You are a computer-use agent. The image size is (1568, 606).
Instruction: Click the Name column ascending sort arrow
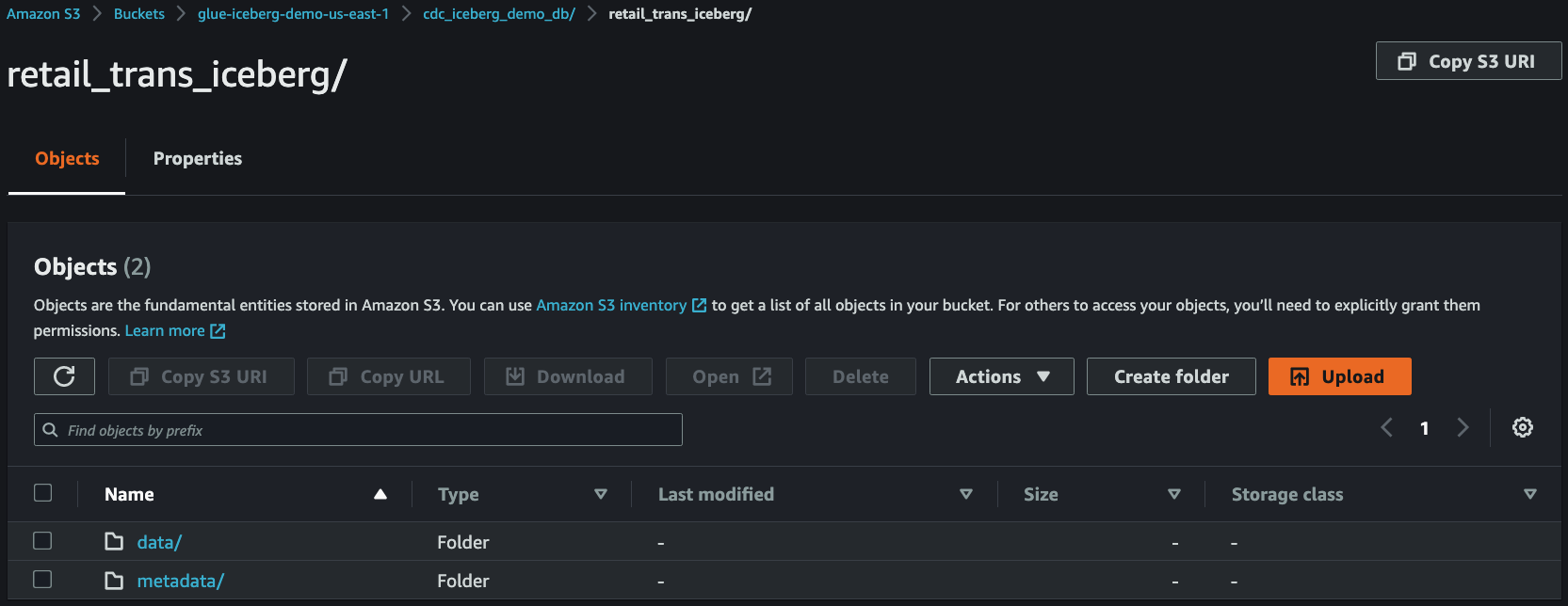tap(380, 494)
